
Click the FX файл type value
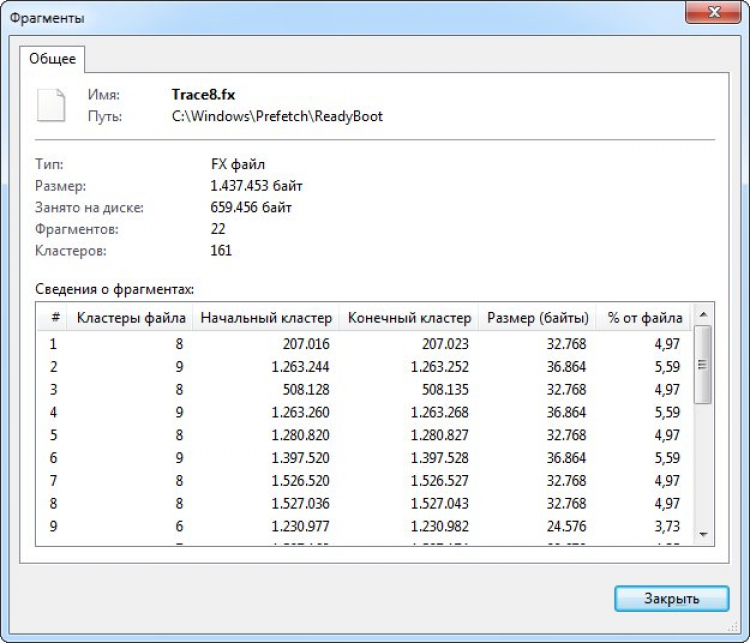click(238, 164)
